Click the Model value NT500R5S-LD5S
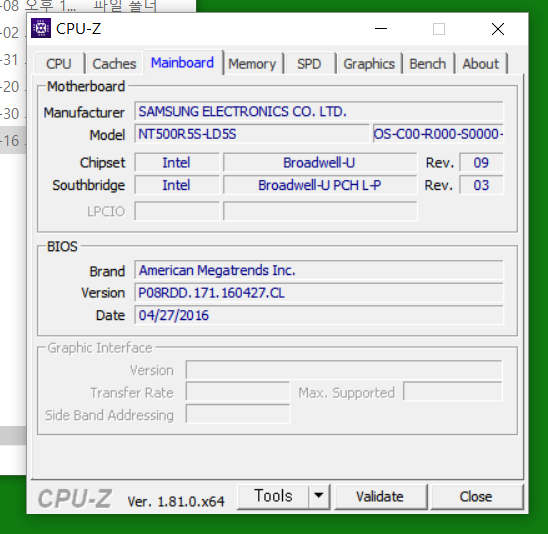The width and height of the screenshot is (548, 534). coord(252,134)
